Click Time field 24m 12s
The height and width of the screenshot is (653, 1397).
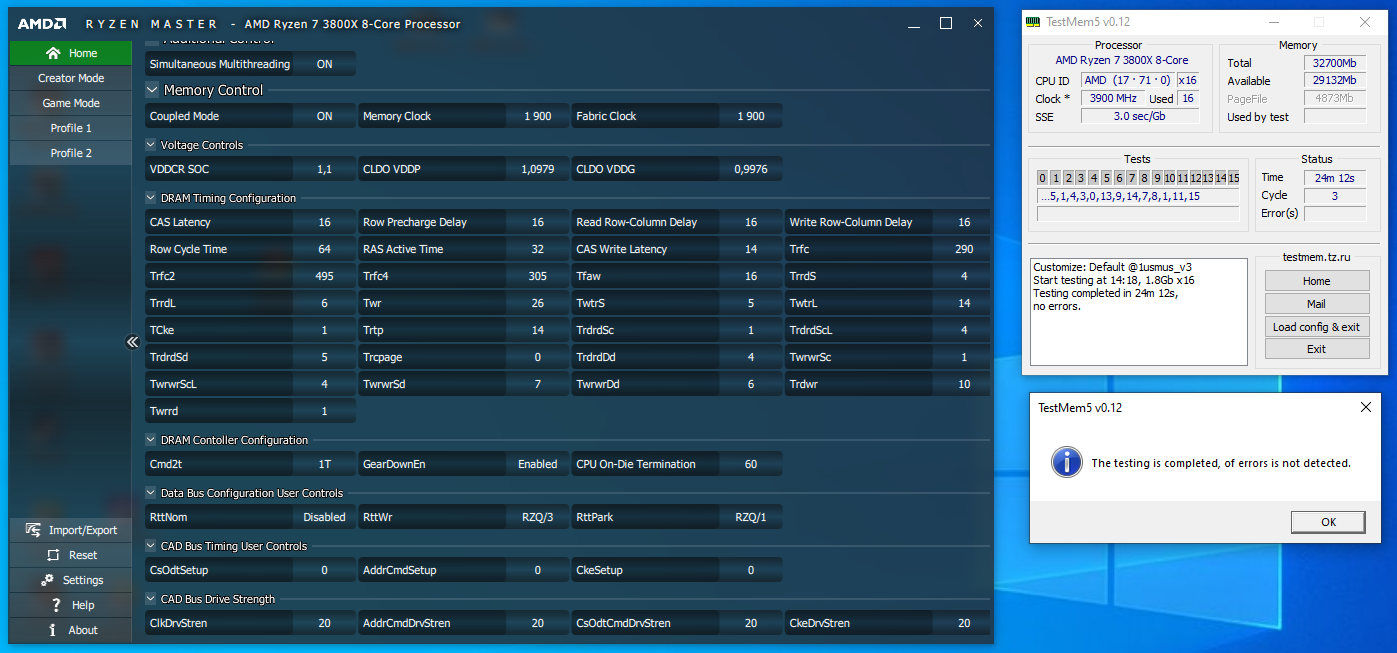[x=1335, y=178]
